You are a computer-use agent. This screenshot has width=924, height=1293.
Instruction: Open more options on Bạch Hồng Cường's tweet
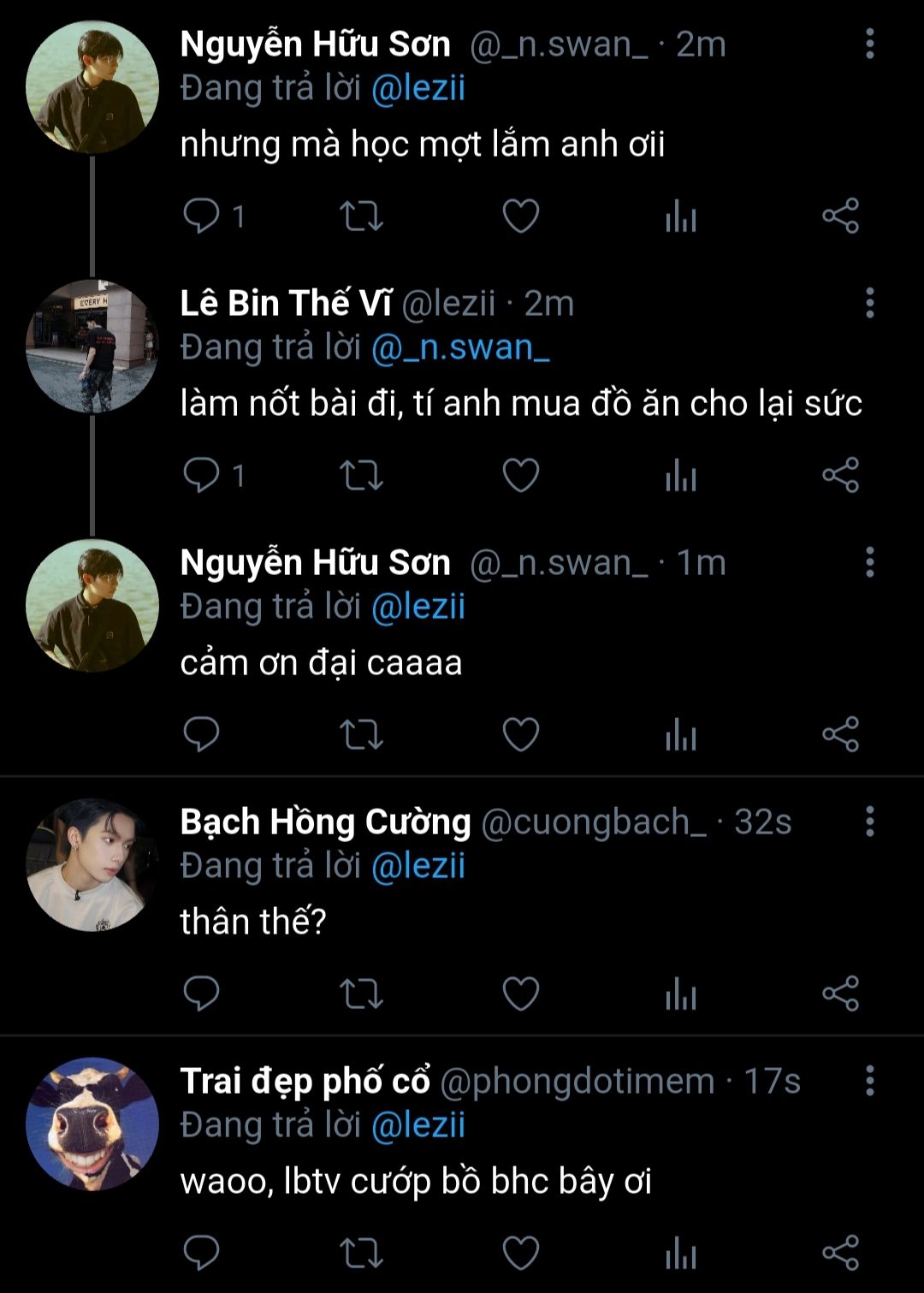[x=869, y=821]
